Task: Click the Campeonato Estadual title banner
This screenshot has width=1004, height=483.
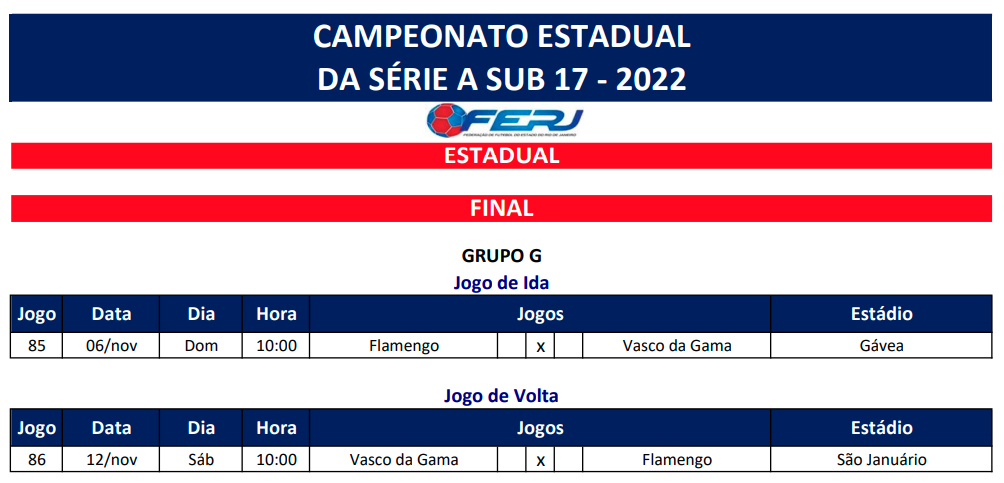Action: (x=502, y=56)
